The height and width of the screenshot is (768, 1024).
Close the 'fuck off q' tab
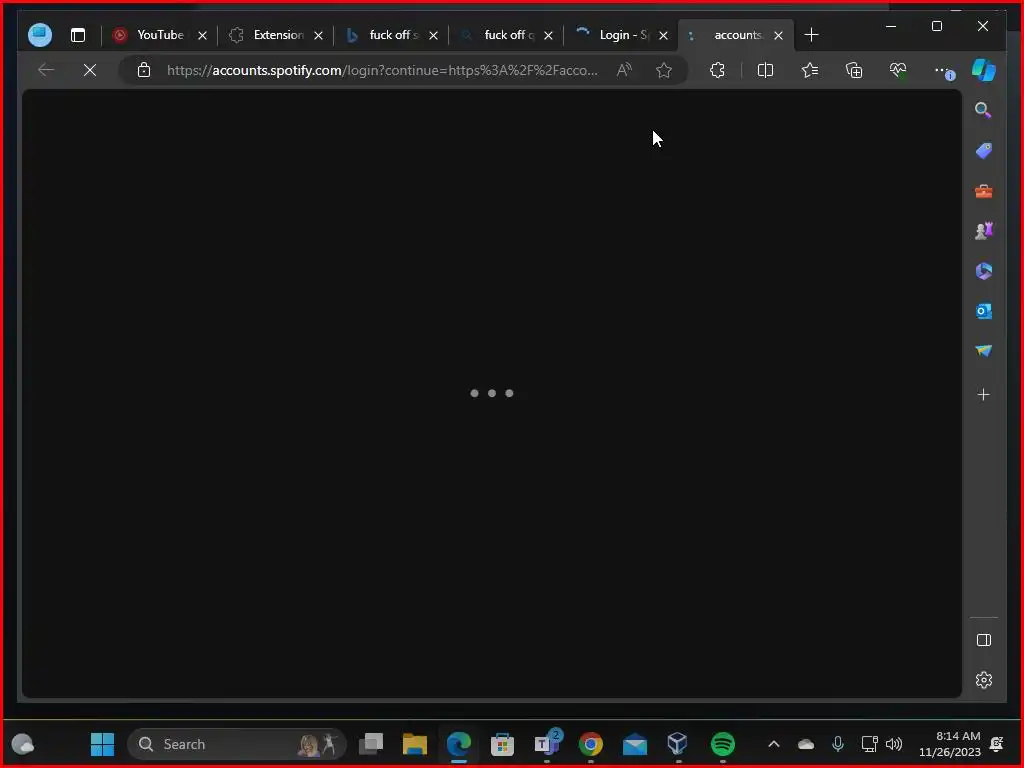[x=549, y=35]
